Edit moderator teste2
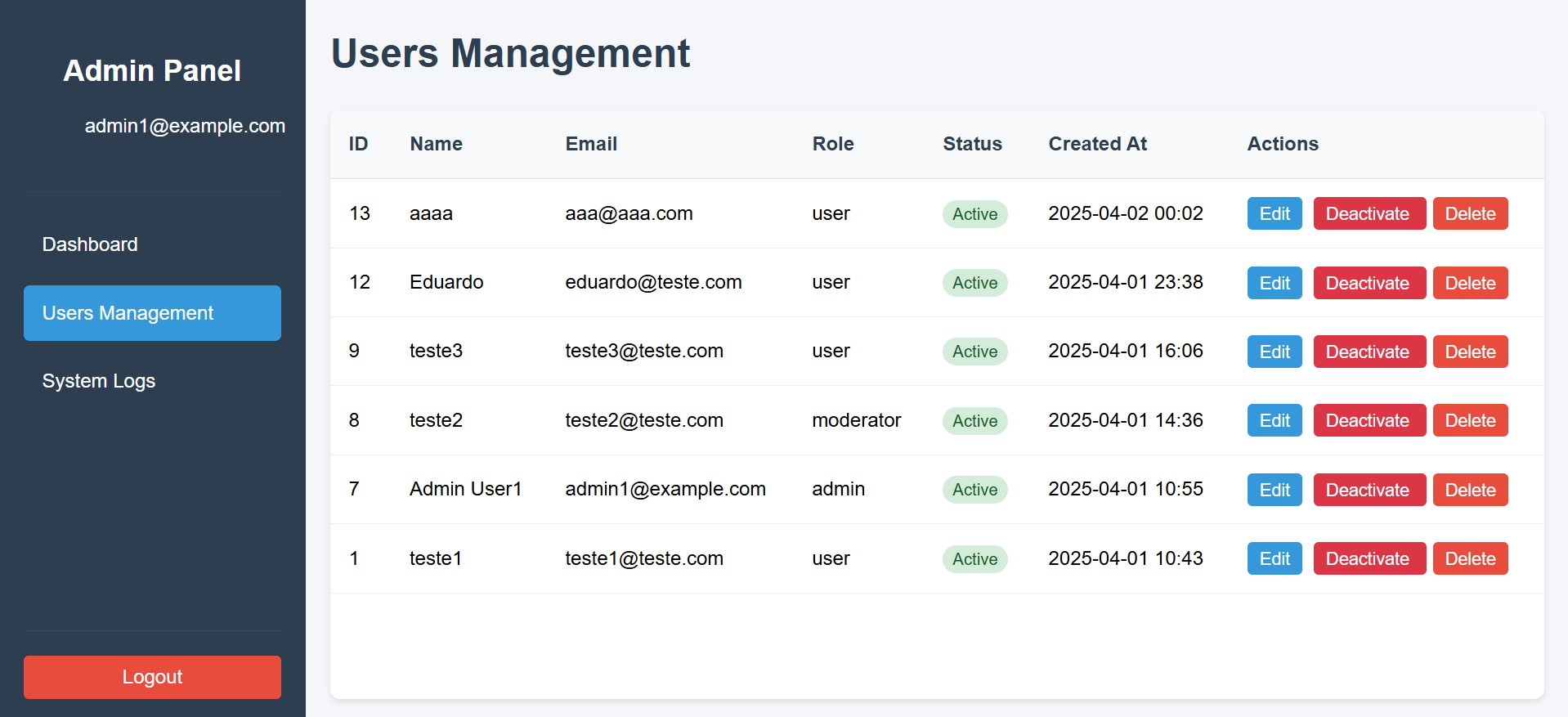Screen dimensions: 1568x717 (1274, 420)
